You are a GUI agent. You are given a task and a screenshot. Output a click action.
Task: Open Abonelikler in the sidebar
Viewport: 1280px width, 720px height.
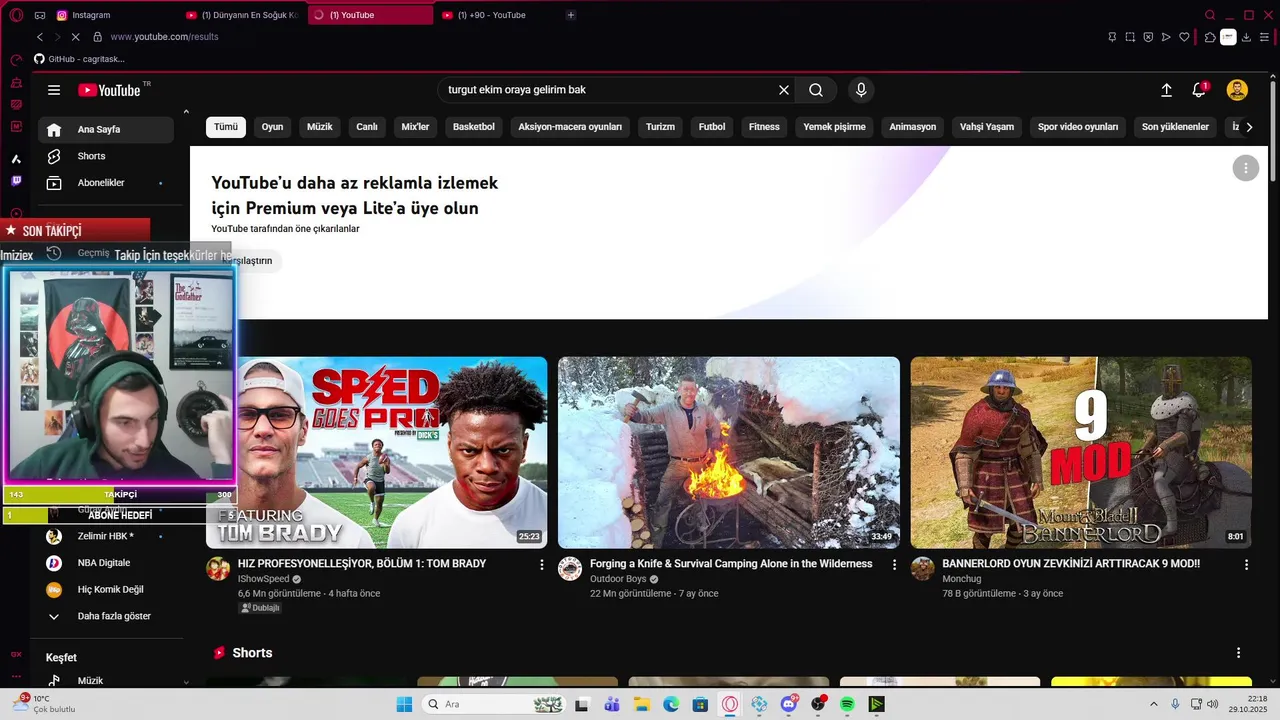coord(106,183)
